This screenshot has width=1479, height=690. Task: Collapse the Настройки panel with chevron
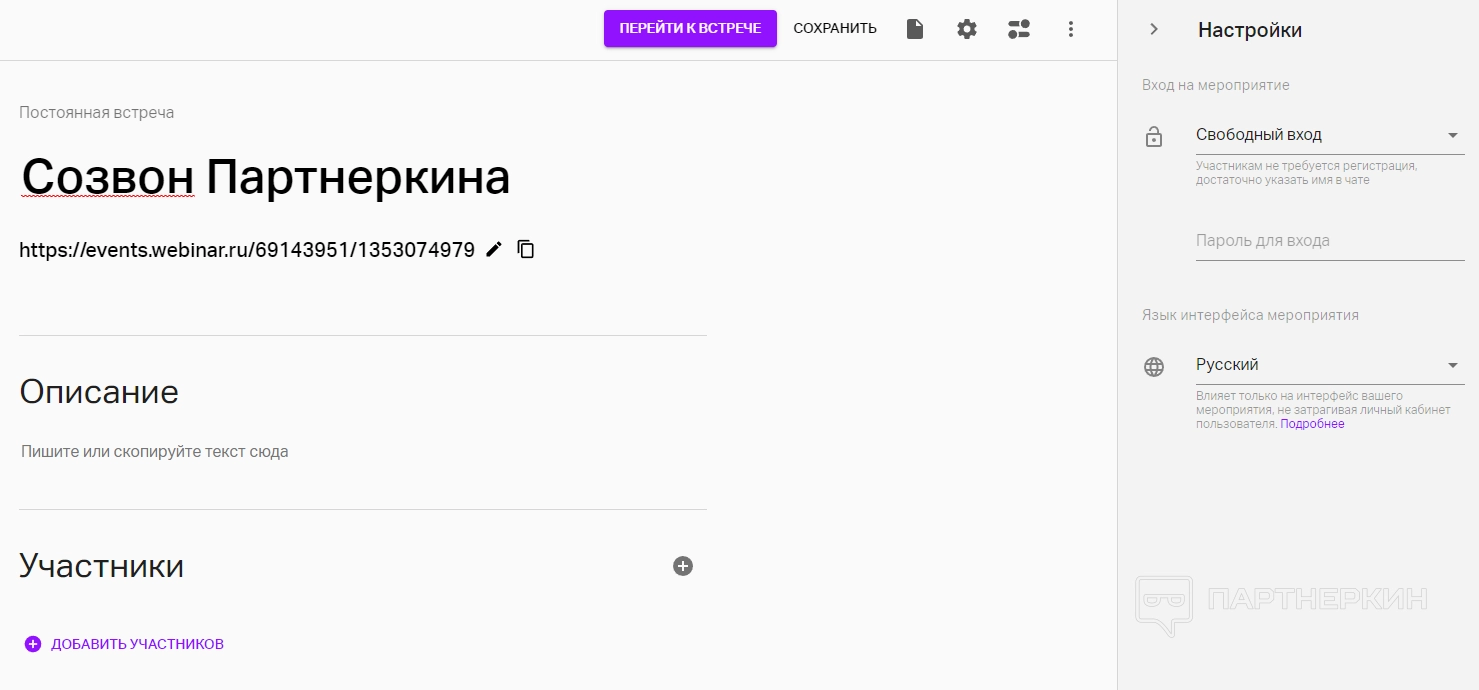tap(1154, 29)
